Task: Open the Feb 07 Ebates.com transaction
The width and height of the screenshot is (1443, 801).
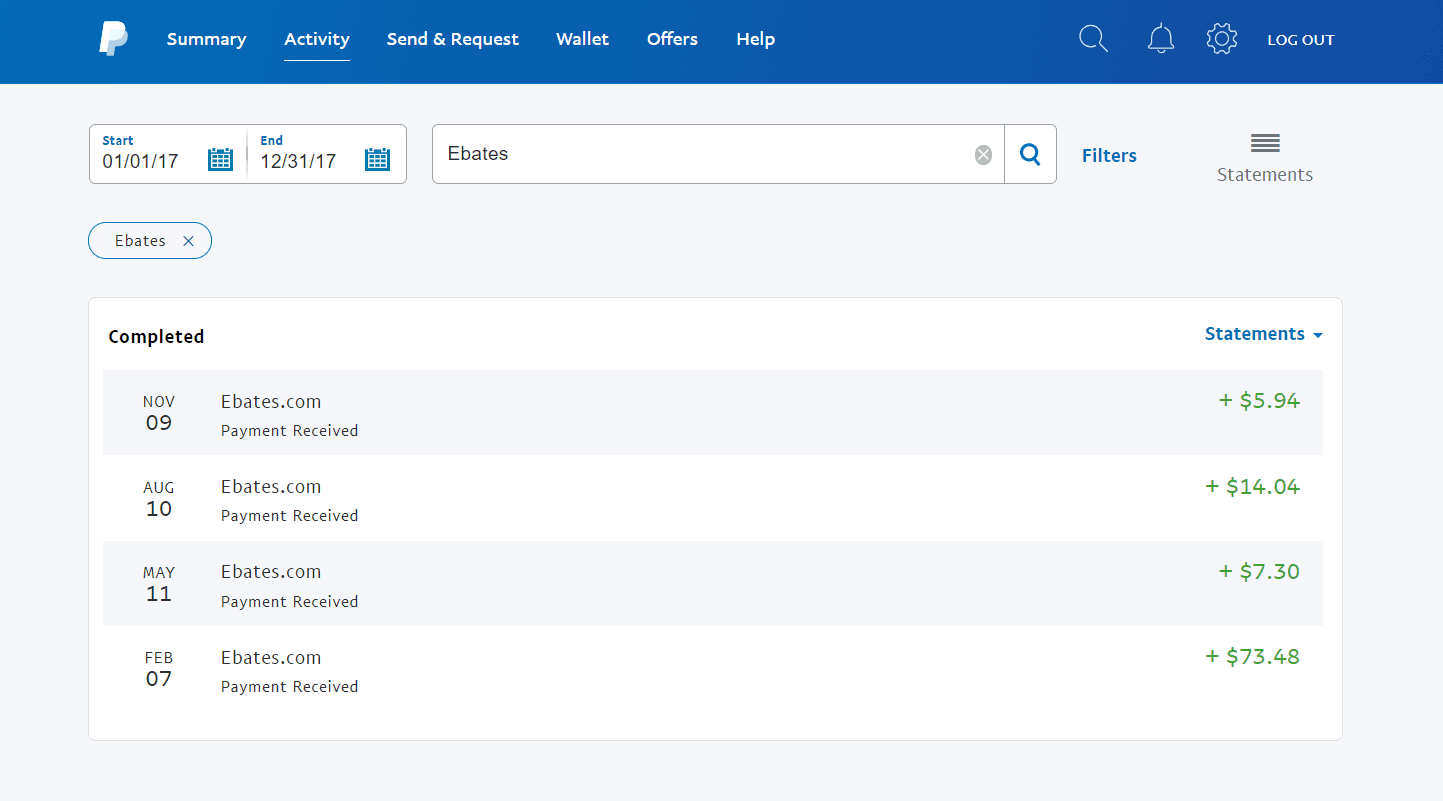Action: 713,668
